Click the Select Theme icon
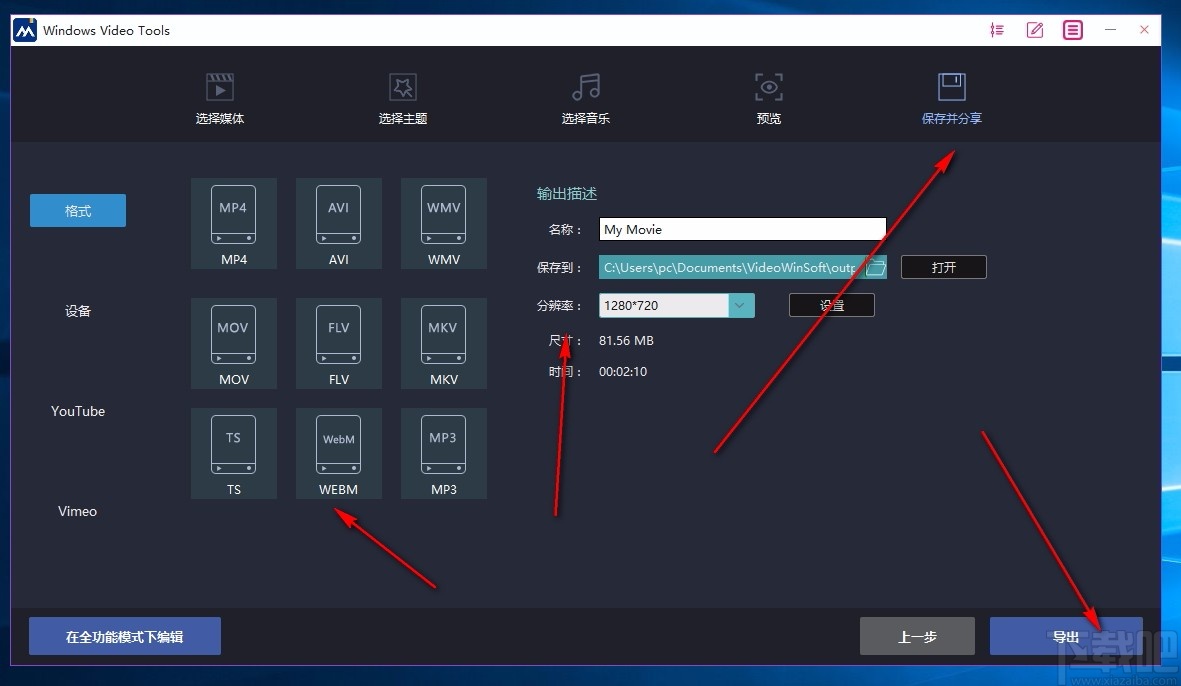This screenshot has width=1181, height=686. tap(403, 95)
